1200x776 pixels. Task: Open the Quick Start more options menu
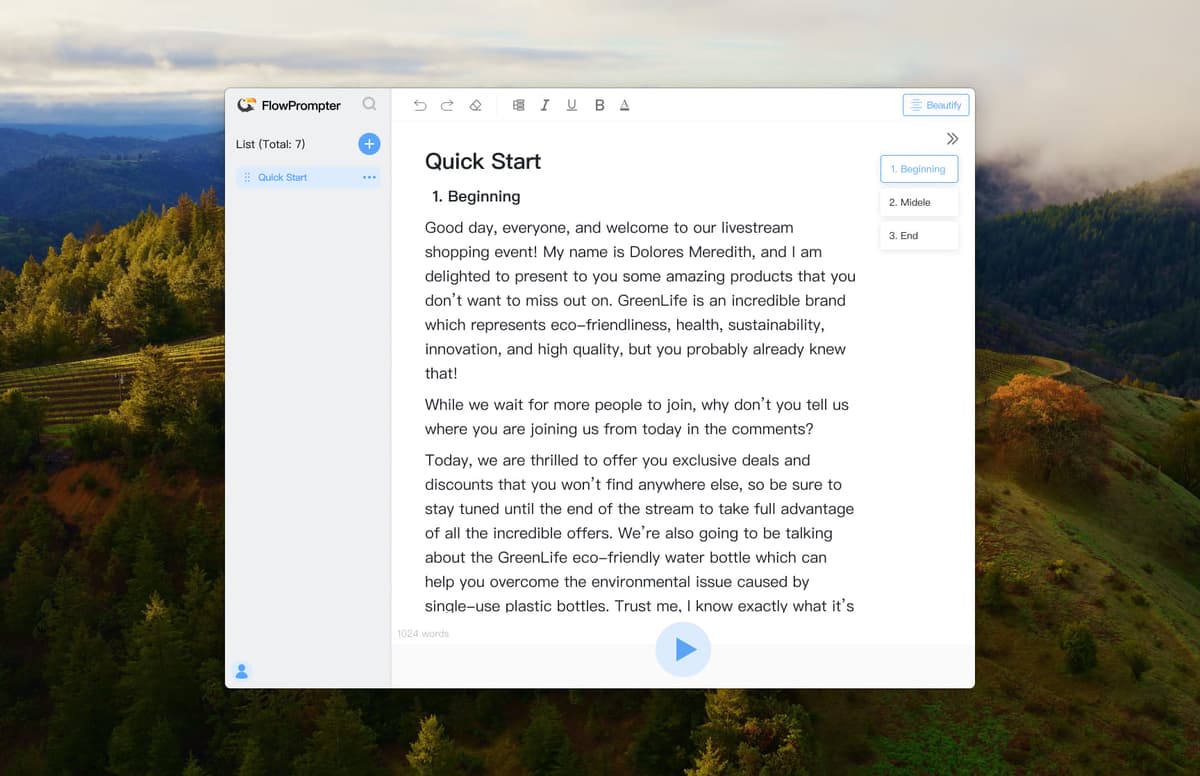coord(368,177)
